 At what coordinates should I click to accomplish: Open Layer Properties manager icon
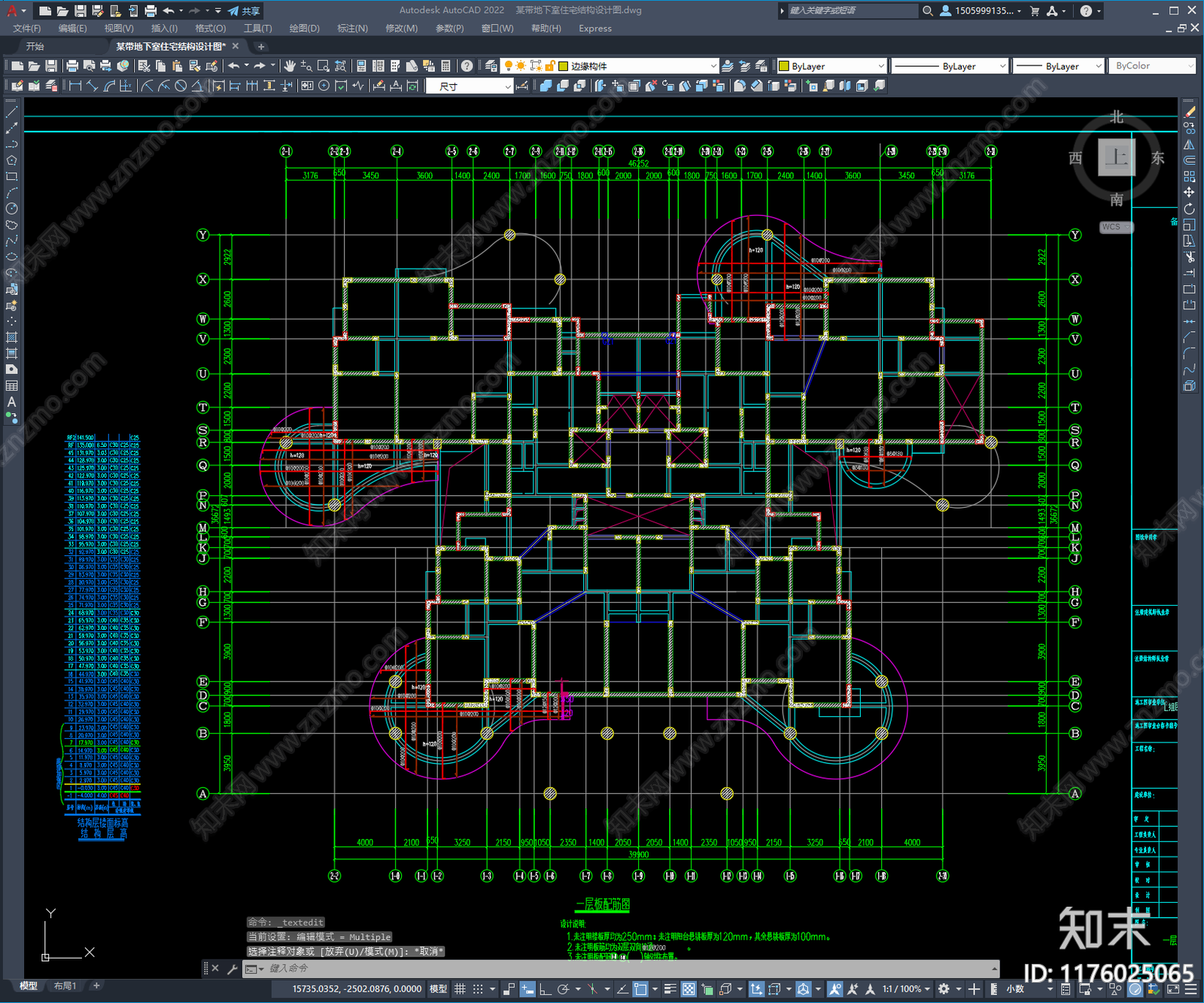(491, 66)
